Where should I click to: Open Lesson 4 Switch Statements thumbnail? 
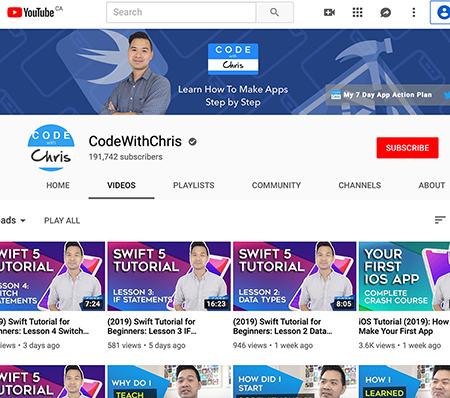[x=52, y=276]
